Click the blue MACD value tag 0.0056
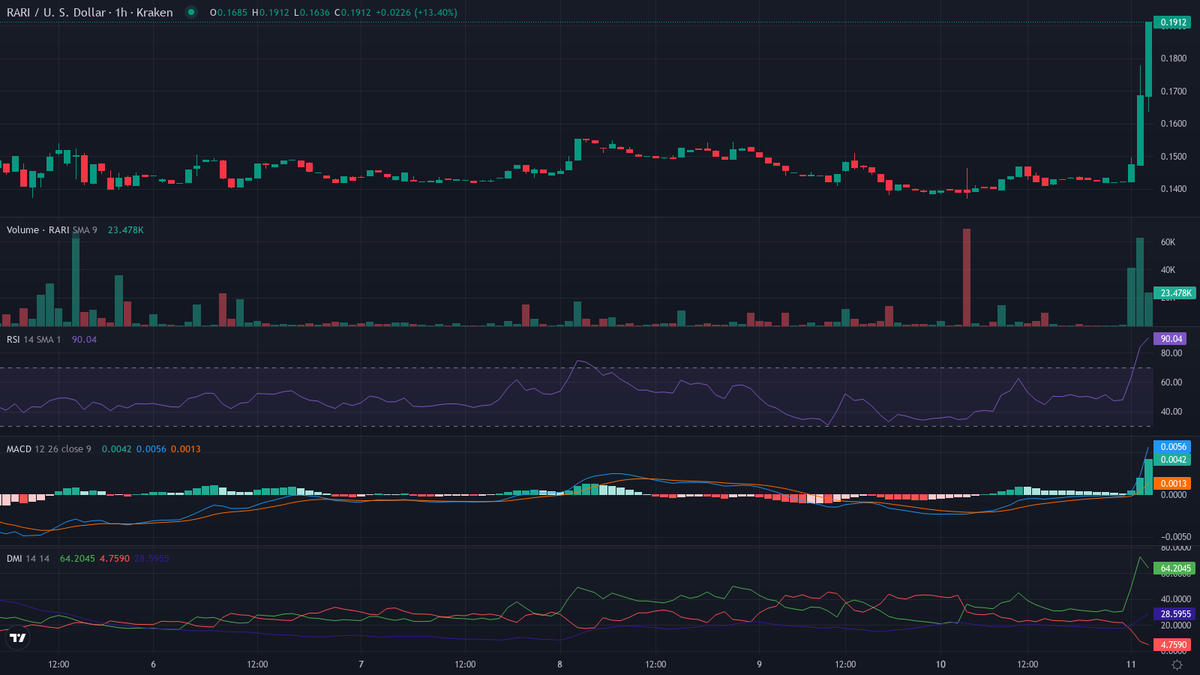 coord(1171,447)
